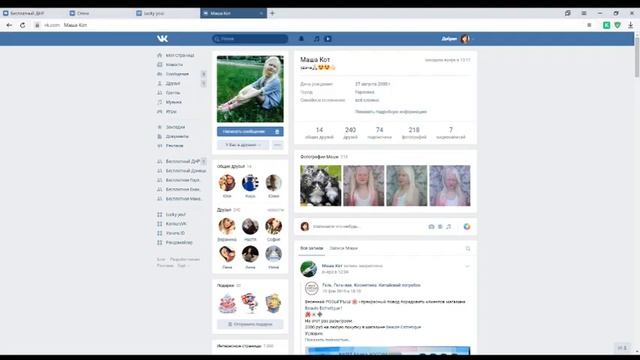Open Закладки in the left menu
The width and height of the screenshot is (640, 360).
tap(175, 127)
